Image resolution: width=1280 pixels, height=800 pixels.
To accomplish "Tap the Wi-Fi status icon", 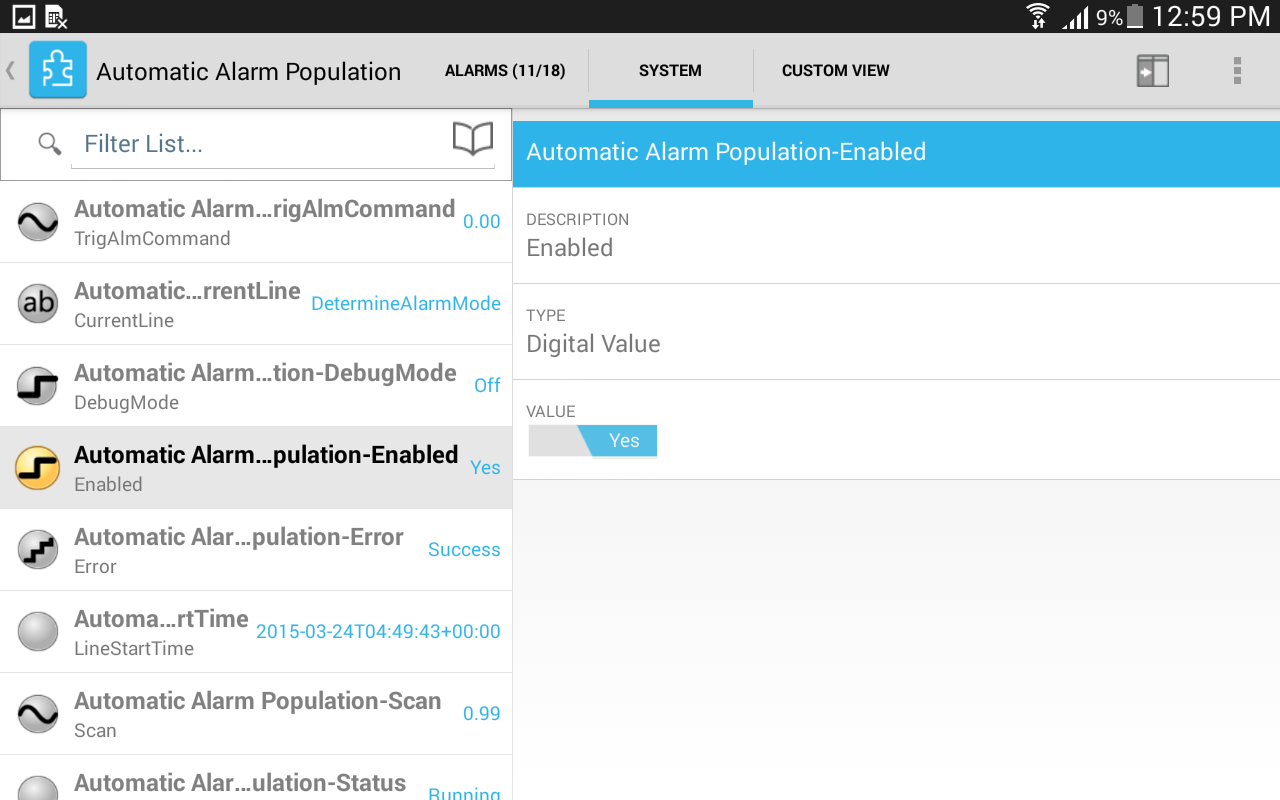I will point(1038,16).
